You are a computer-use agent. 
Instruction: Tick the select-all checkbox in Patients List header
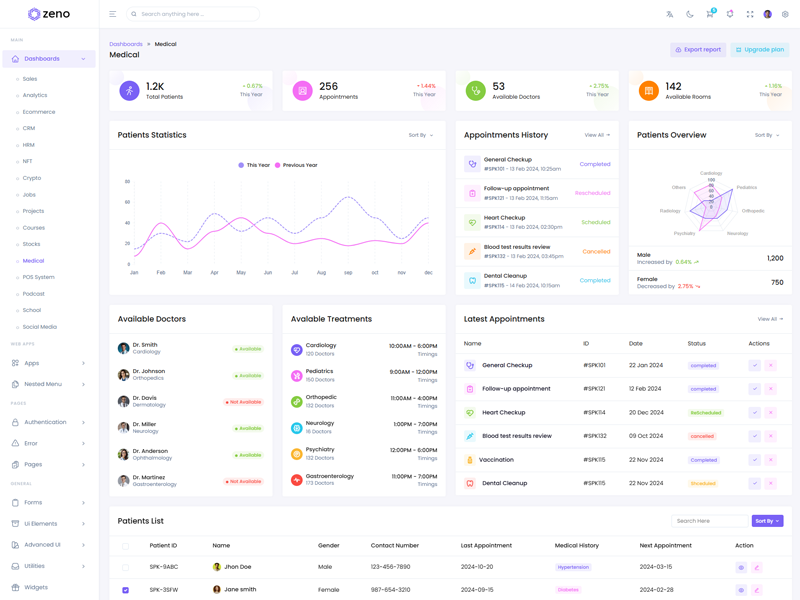(x=125, y=546)
